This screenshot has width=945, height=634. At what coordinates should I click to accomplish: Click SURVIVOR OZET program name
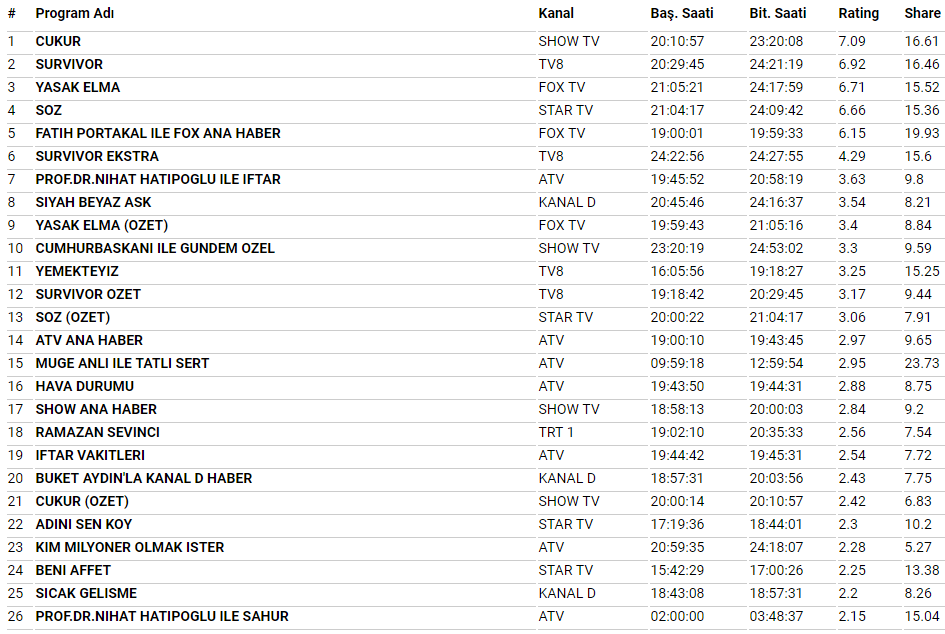pyautogui.click(x=88, y=294)
